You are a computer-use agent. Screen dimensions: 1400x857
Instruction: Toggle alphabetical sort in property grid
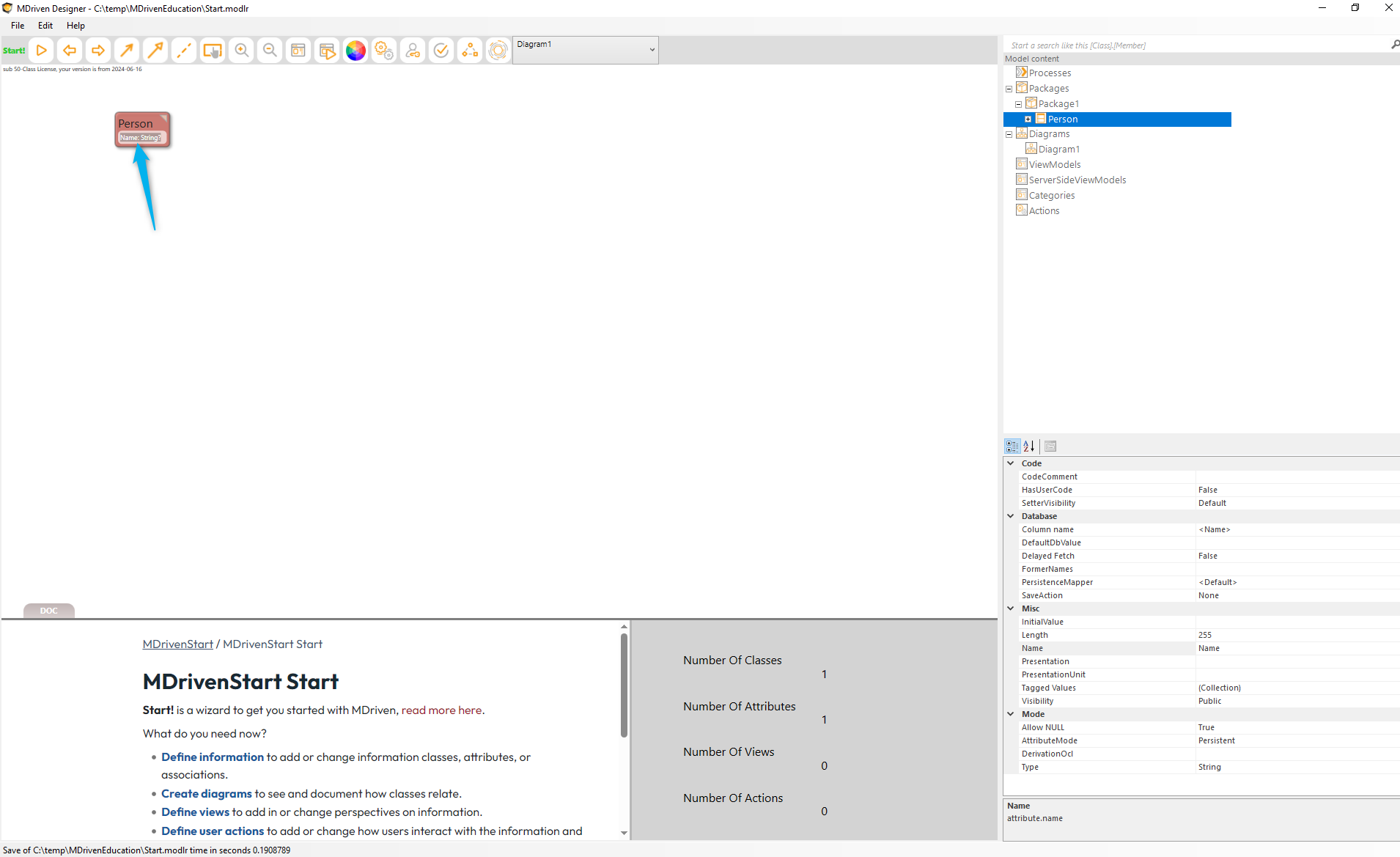pos(1029,446)
